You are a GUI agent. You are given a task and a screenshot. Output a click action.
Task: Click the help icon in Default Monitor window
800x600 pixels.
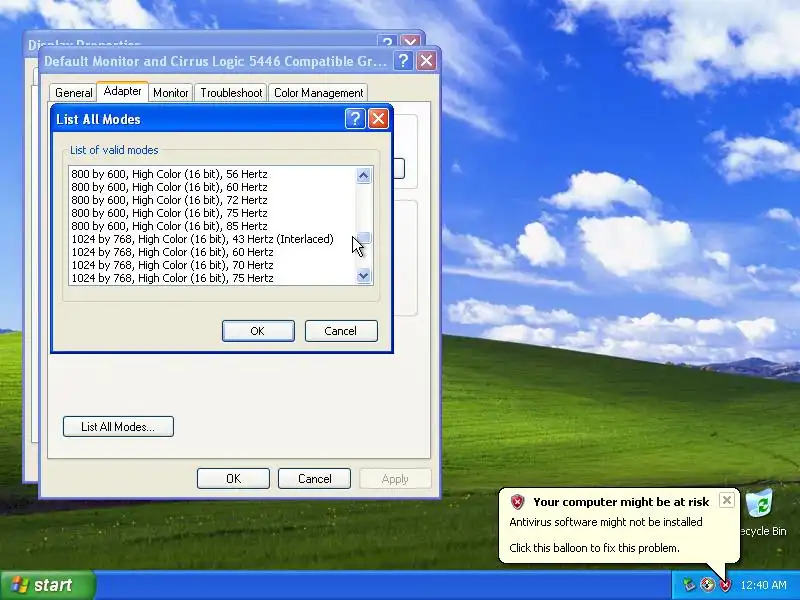[x=403, y=61]
